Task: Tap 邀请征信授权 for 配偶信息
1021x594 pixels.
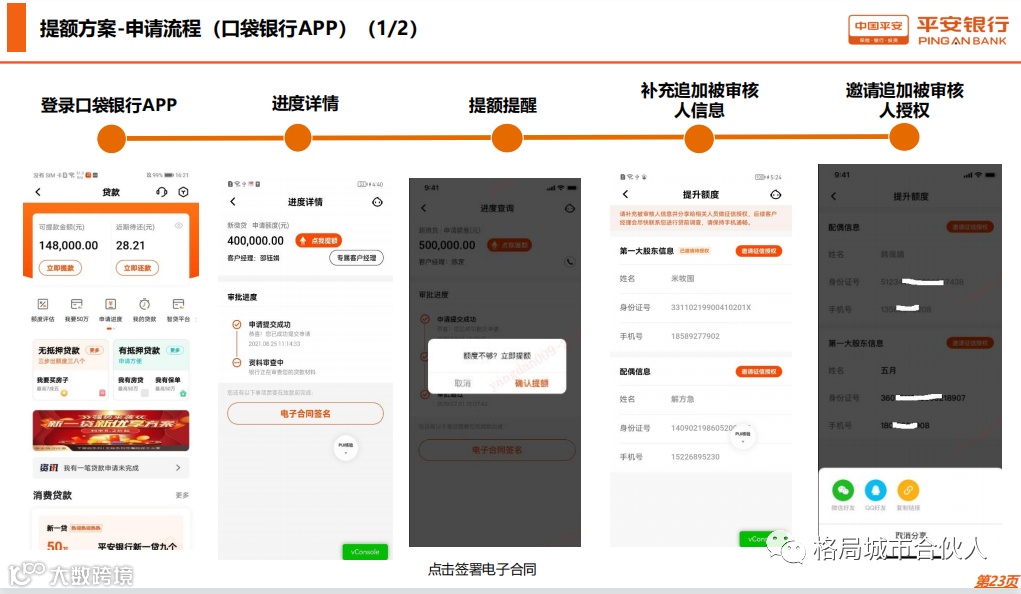Action: click(x=759, y=371)
